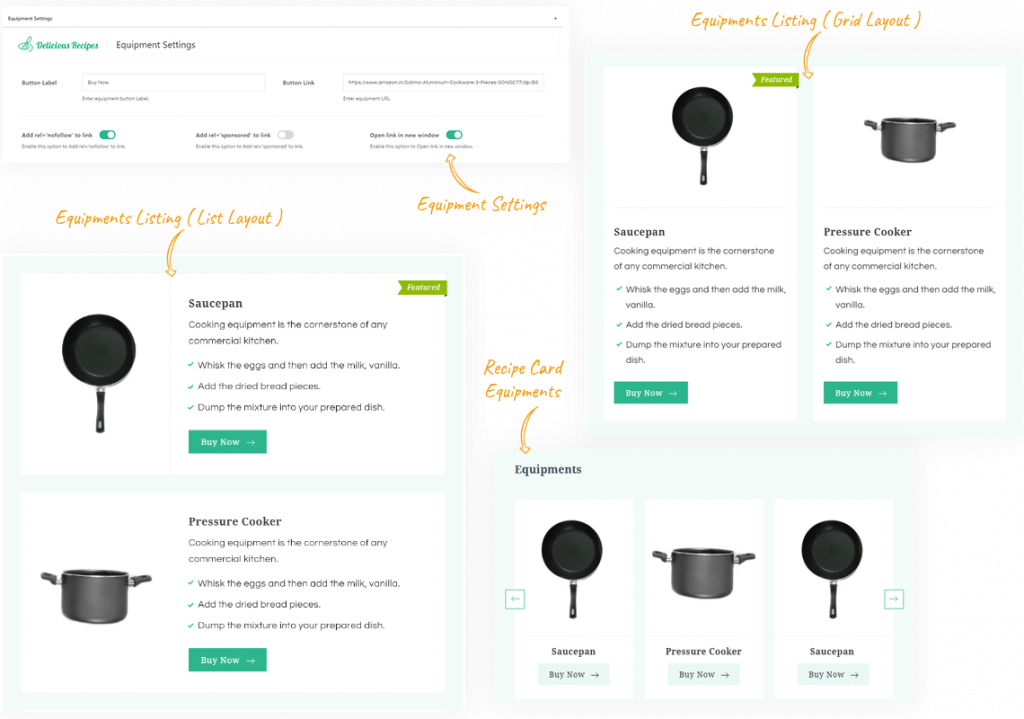Image resolution: width=1024 pixels, height=719 pixels.
Task: Click Saucepan image in list layout
Action: point(99,373)
